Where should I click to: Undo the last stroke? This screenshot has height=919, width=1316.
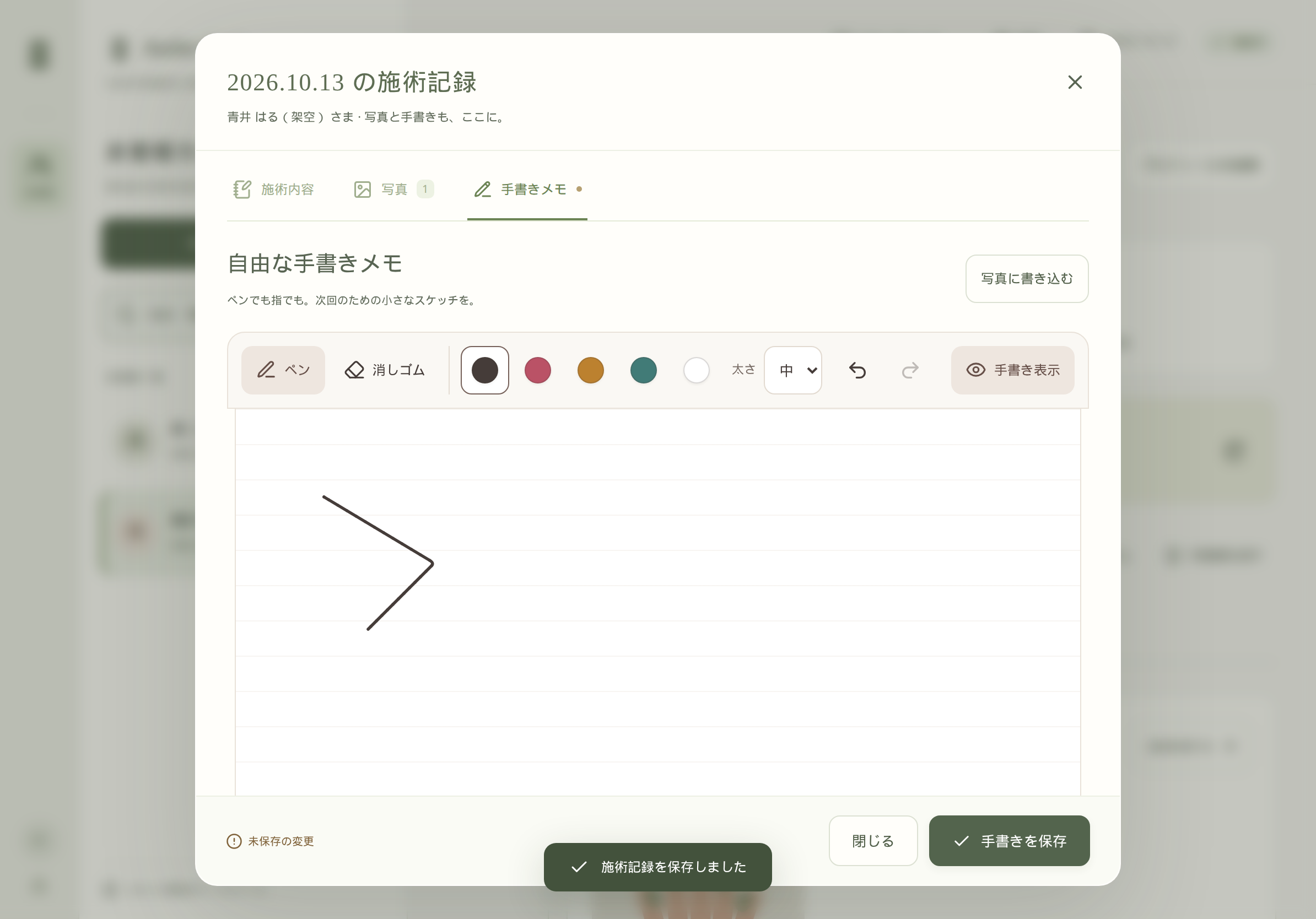tap(857, 370)
